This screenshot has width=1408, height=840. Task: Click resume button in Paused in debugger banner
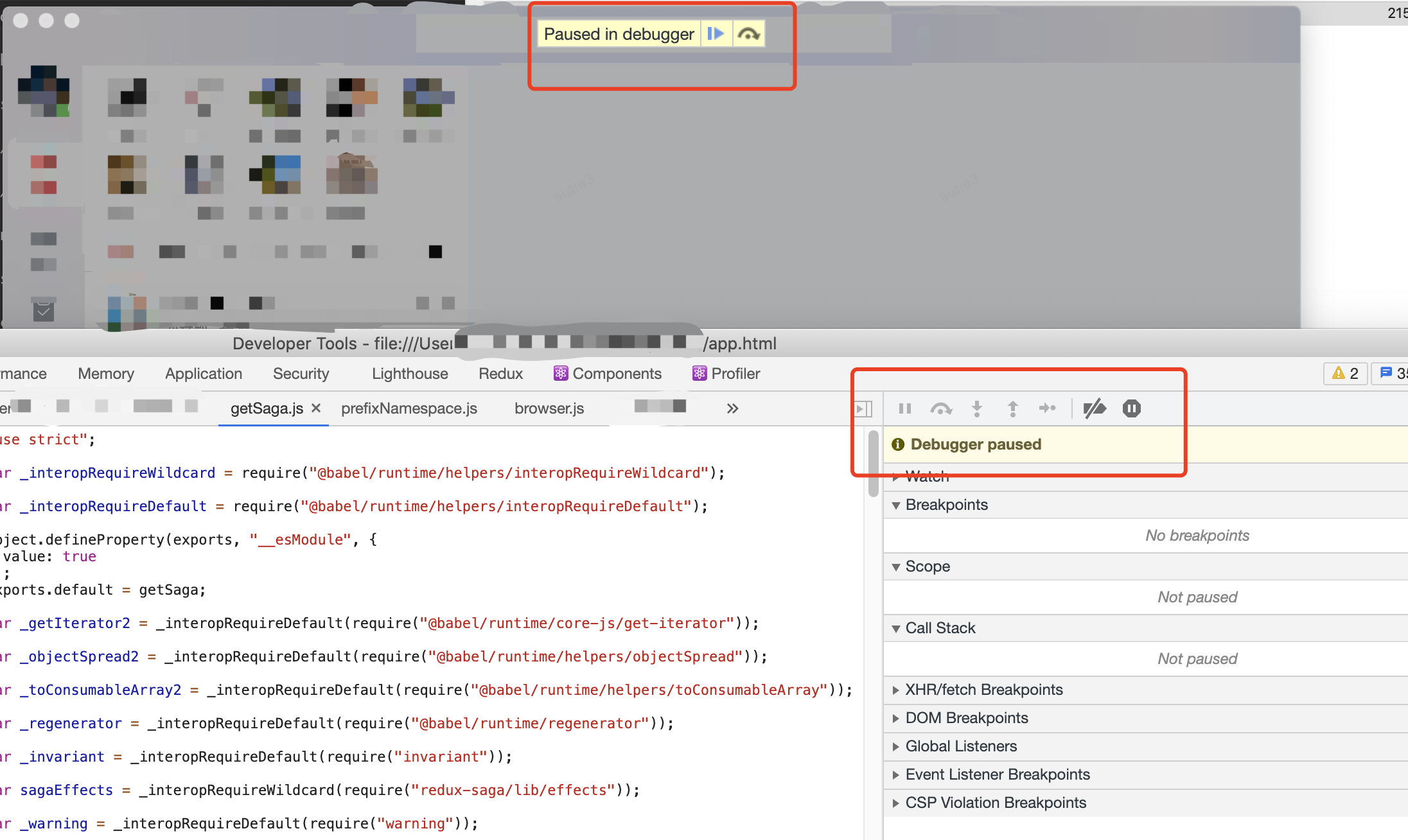click(715, 33)
